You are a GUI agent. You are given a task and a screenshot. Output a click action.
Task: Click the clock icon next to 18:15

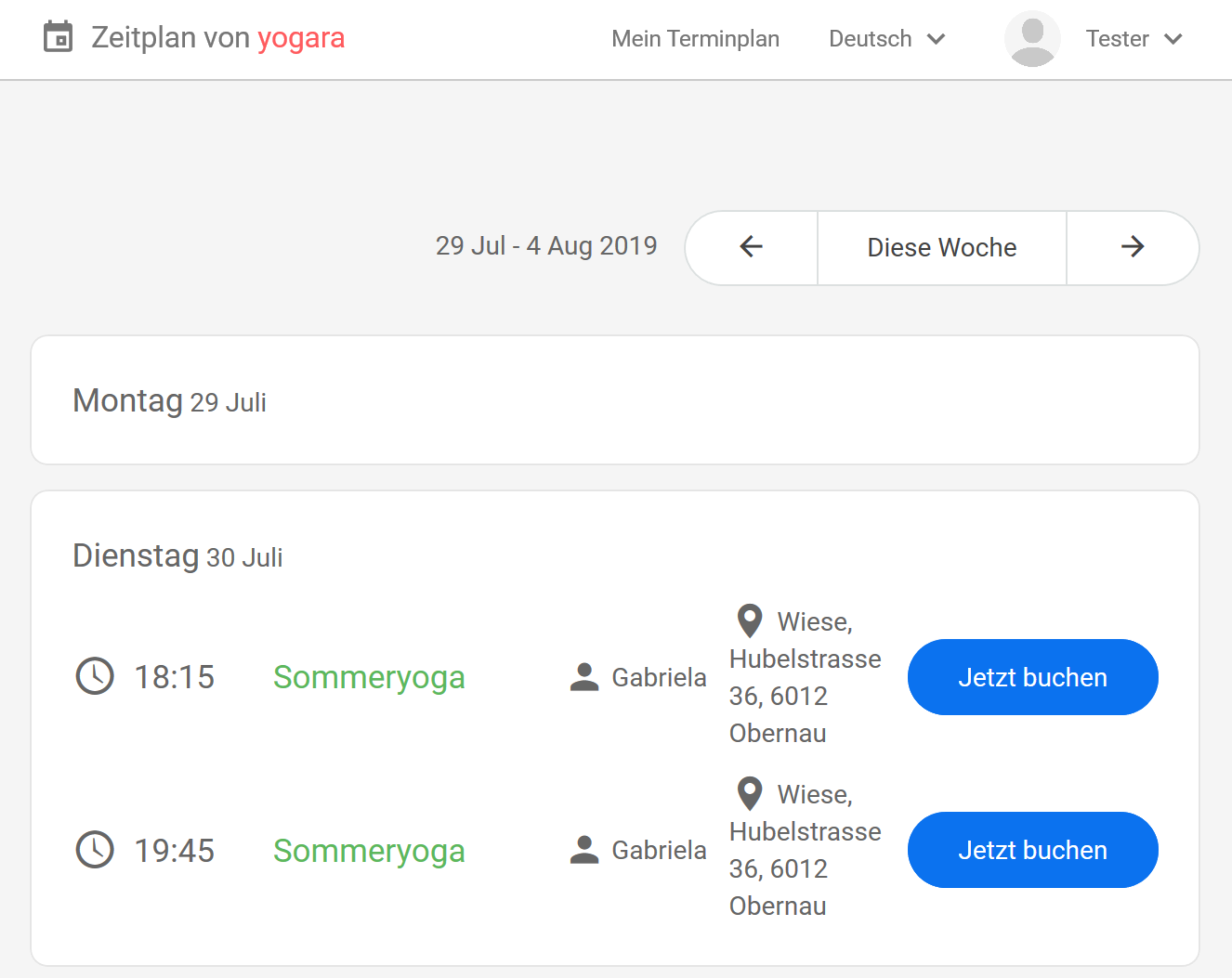[95, 676]
